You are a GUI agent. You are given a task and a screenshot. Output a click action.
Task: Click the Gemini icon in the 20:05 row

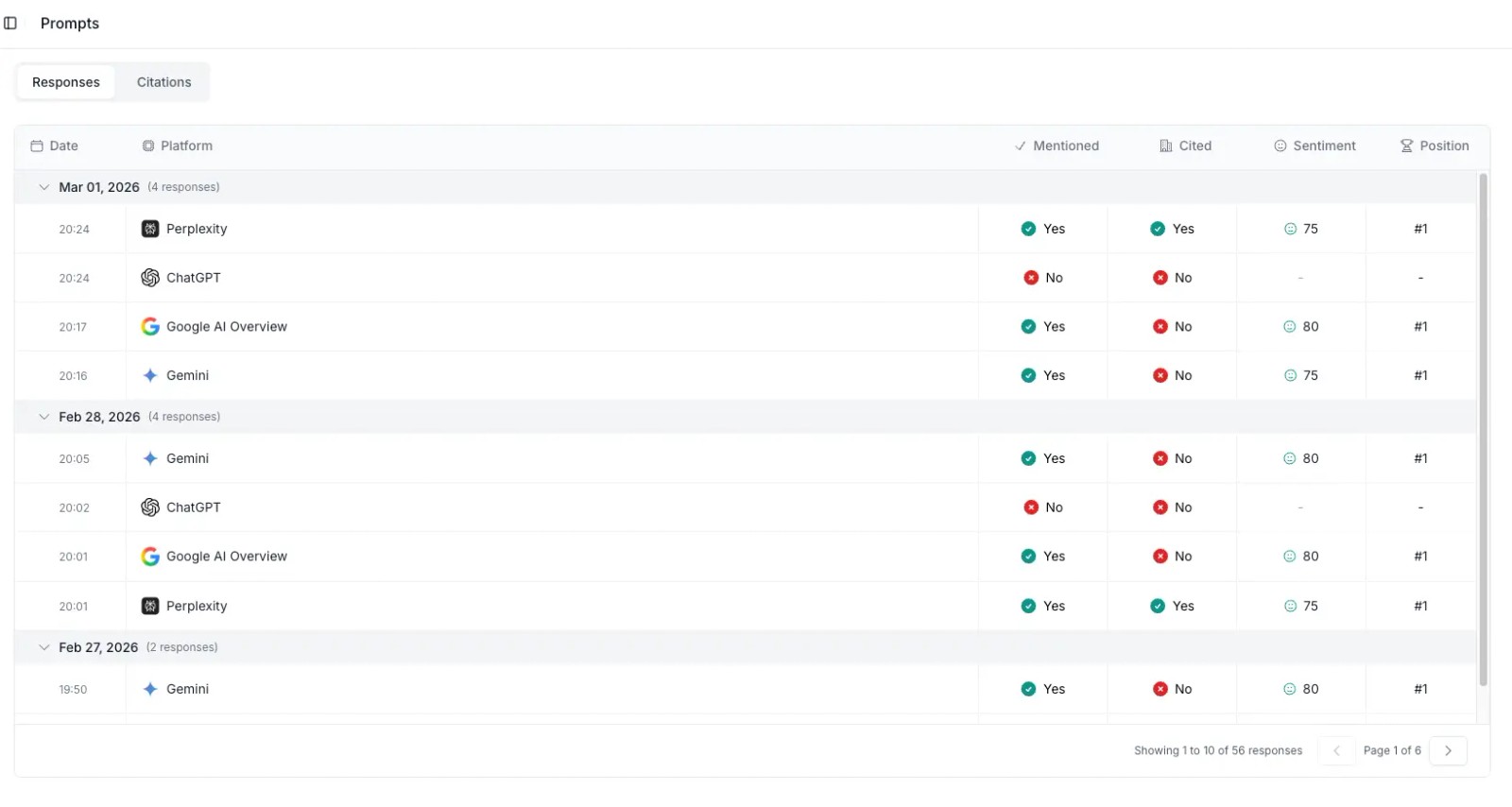click(150, 458)
